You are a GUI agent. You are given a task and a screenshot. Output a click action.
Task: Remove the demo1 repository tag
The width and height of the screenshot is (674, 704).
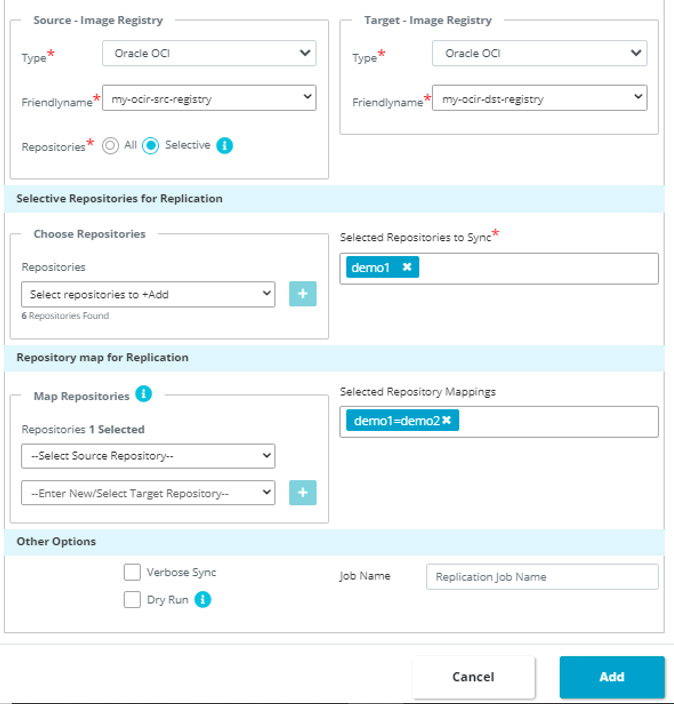tap(407, 268)
